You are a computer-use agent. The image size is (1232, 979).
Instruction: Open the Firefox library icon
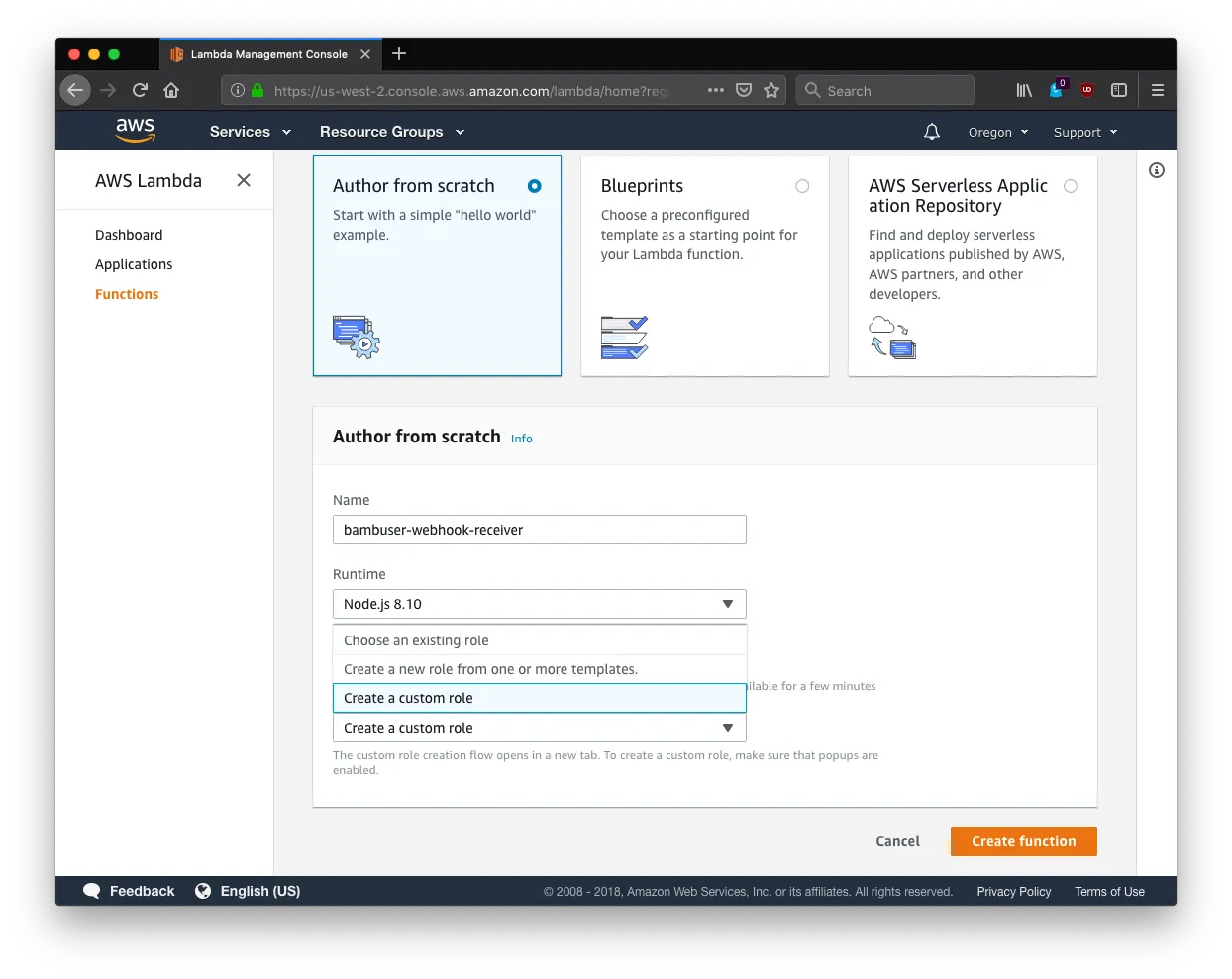click(1024, 90)
